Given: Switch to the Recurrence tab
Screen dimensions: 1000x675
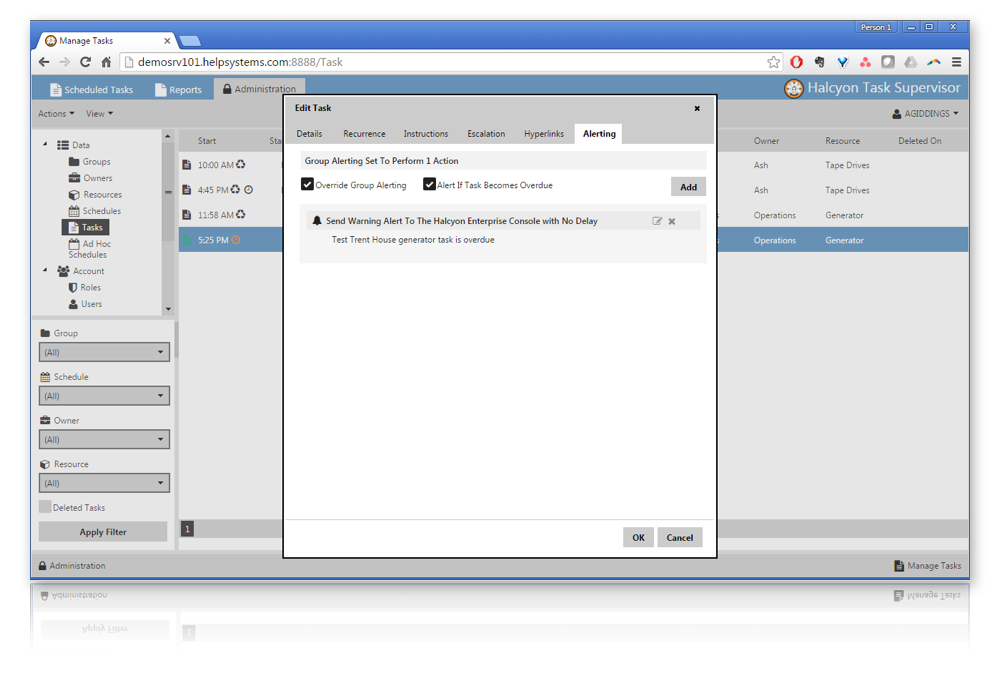Looking at the screenshot, I should [364, 134].
